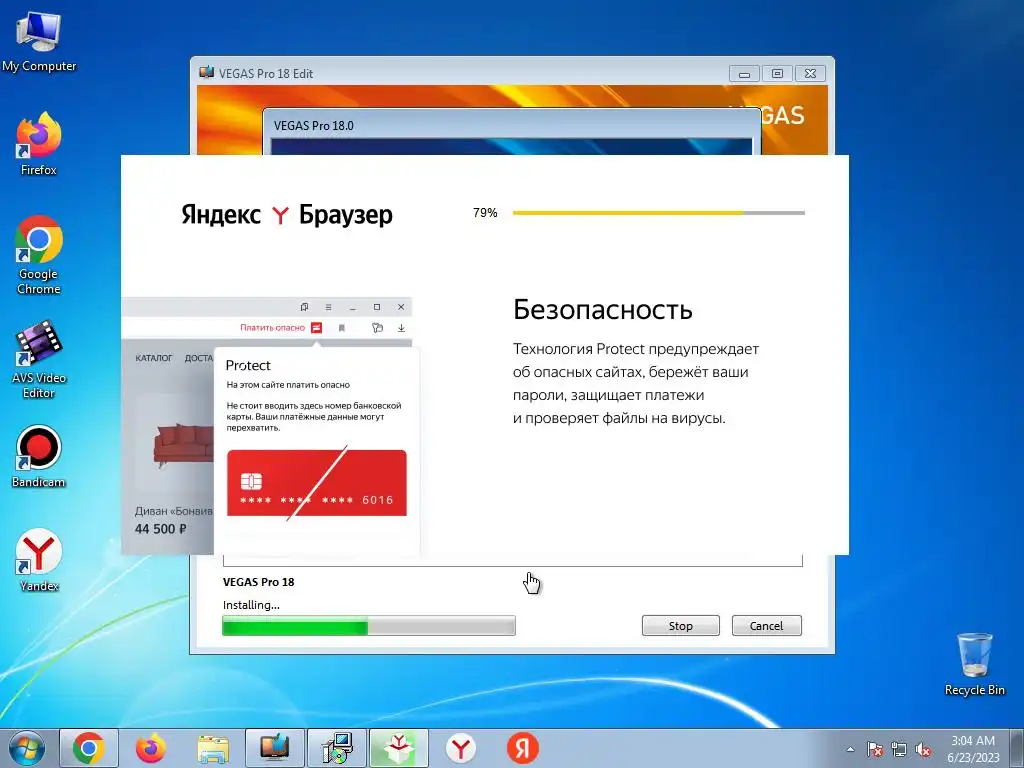1024x768 pixels.
Task: Switch to Firefox in the taskbar
Action: [x=151, y=748]
